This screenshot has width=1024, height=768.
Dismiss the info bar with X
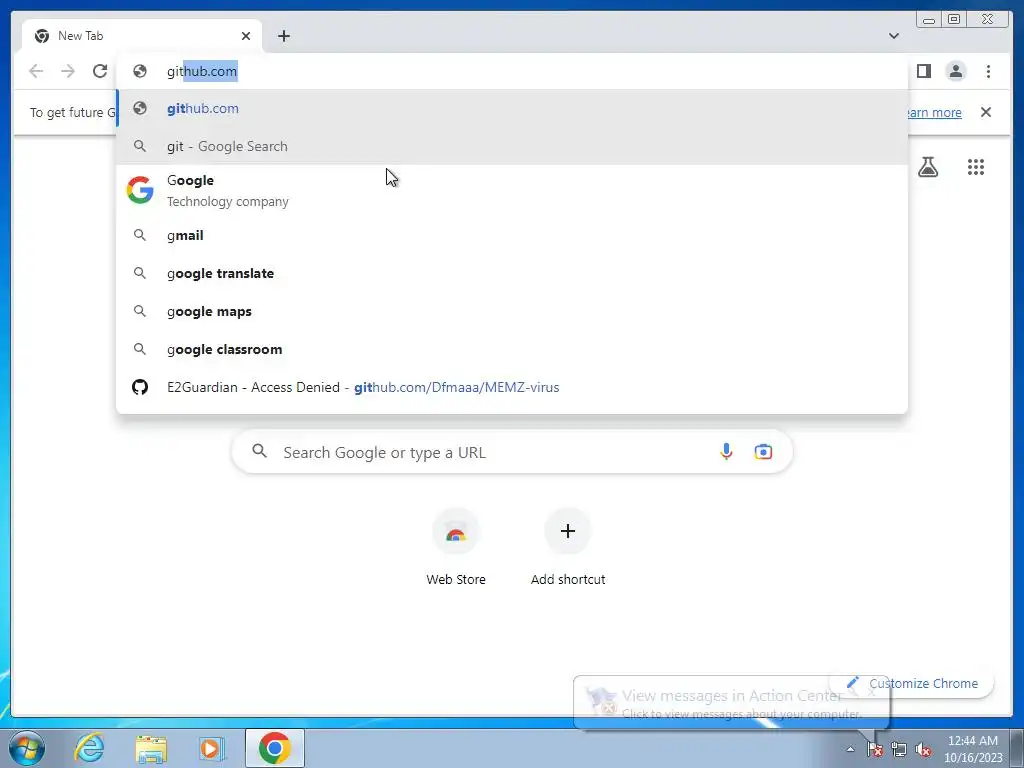point(985,112)
